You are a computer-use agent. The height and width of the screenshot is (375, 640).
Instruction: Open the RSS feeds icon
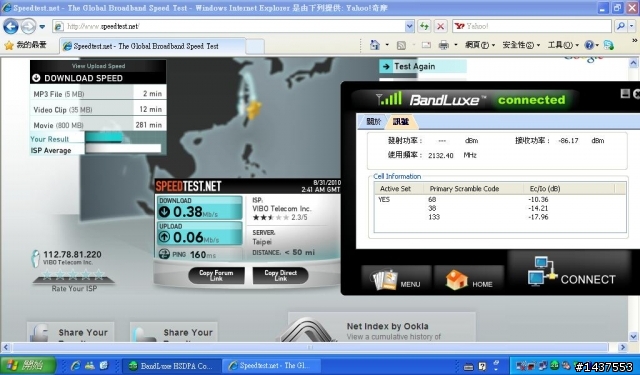click(x=401, y=45)
